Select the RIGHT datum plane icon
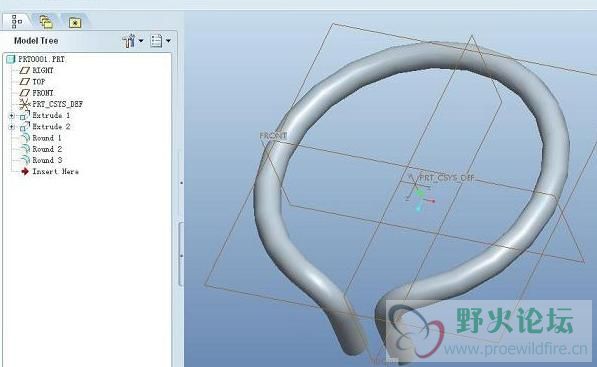The height and width of the screenshot is (367, 597). pyautogui.click(x=25, y=70)
